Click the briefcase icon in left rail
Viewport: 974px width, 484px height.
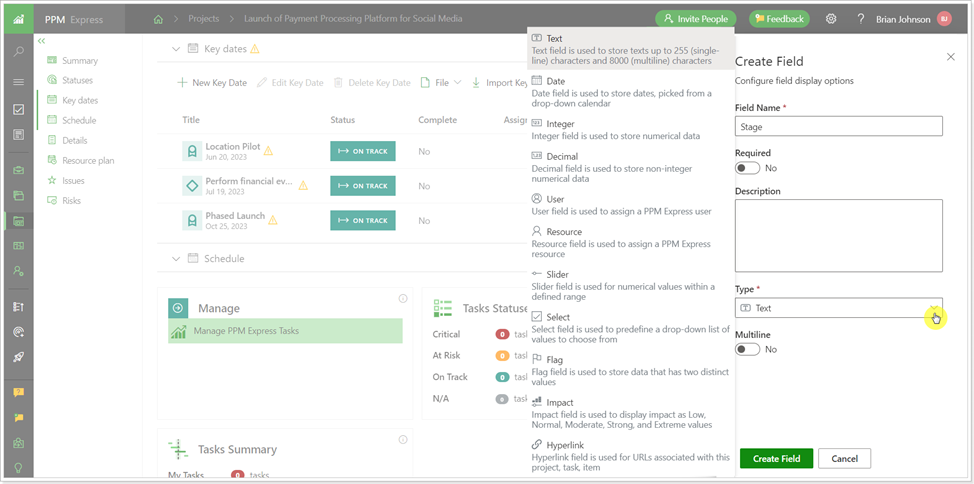click(x=19, y=170)
